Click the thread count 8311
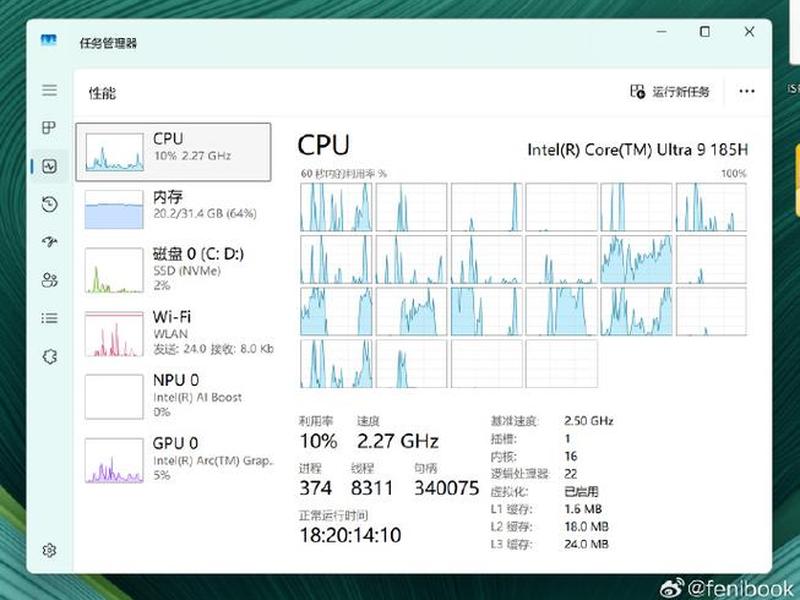This screenshot has height=600, width=800. (x=372, y=488)
